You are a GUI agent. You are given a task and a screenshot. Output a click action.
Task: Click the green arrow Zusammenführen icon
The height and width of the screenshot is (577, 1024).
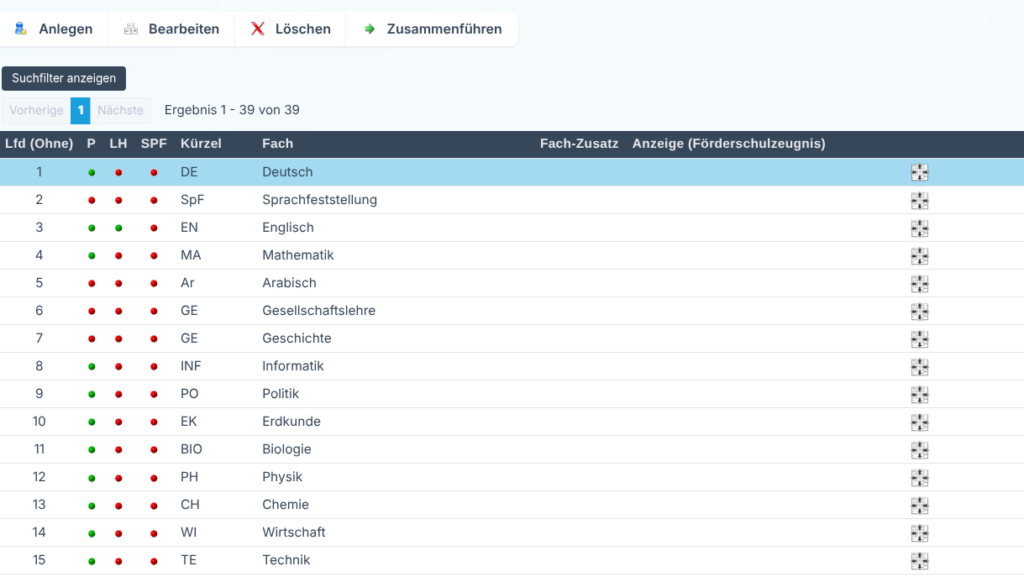[x=370, y=29]
